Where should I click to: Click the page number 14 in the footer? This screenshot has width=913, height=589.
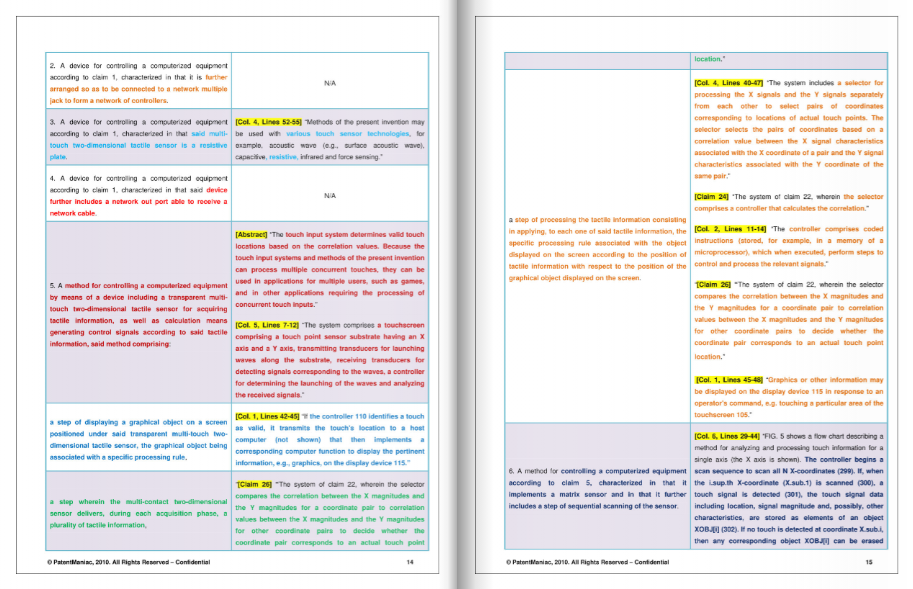point(410,562)
